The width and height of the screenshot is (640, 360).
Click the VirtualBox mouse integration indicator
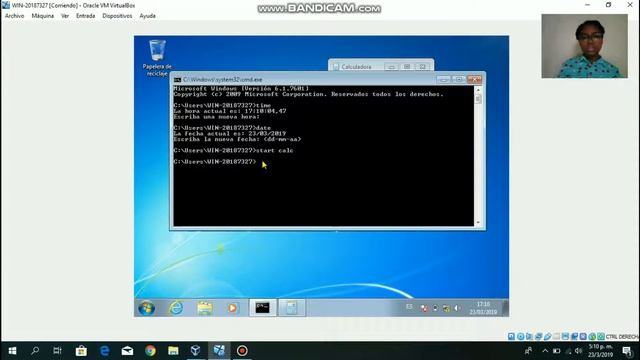(592, 336)
